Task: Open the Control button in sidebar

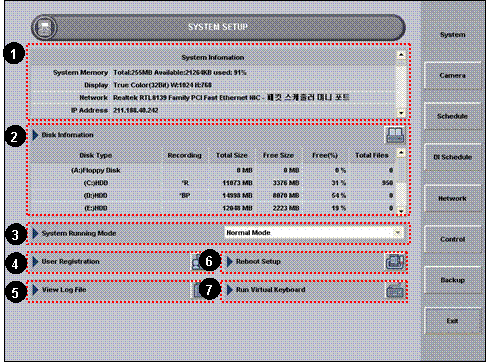Action: coord(452,239)
